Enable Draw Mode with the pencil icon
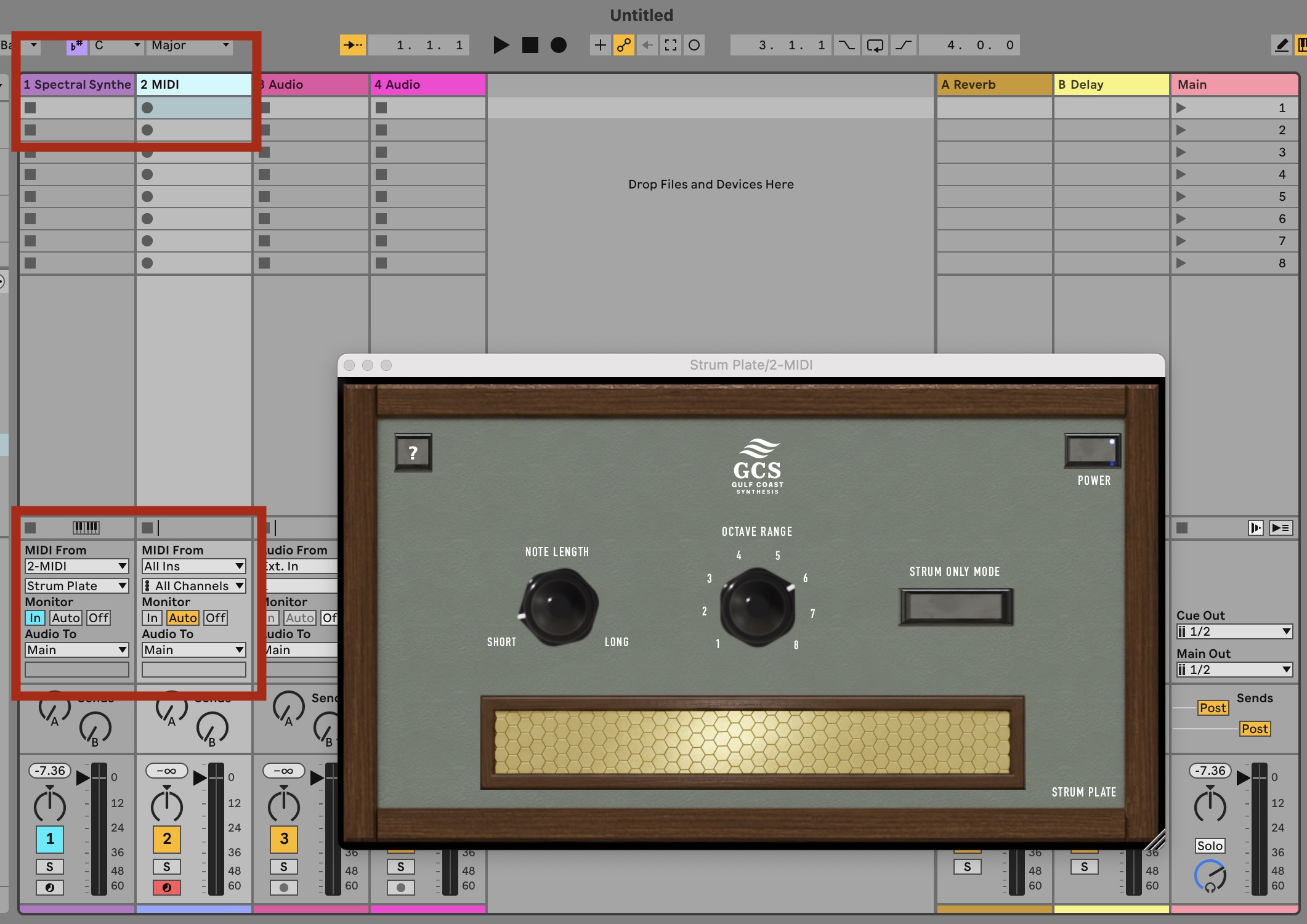Viewport: 1307px width, 924px height. pos(1281,44)
